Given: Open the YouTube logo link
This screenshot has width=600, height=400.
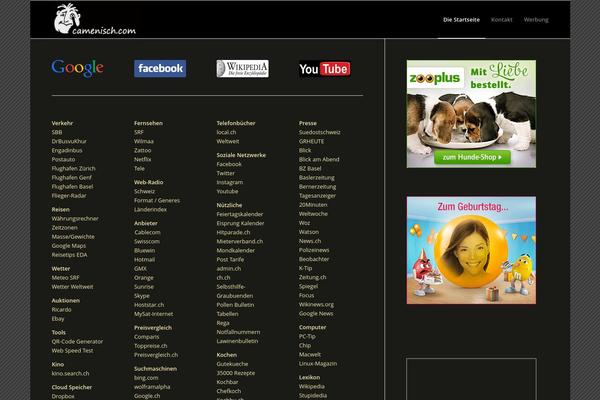Looking at the screenshot, I should pyautogui.click(x=324, y=69).
